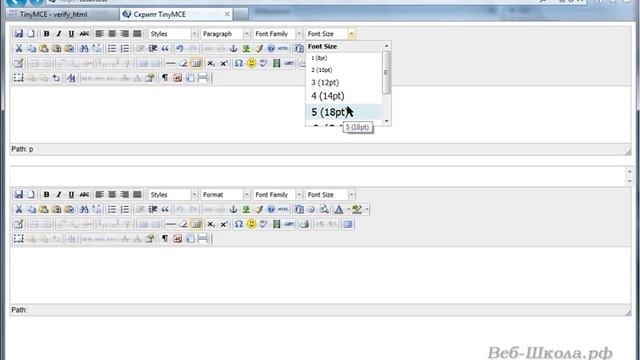Insert numbered list in the upper editor

point(124,49)
